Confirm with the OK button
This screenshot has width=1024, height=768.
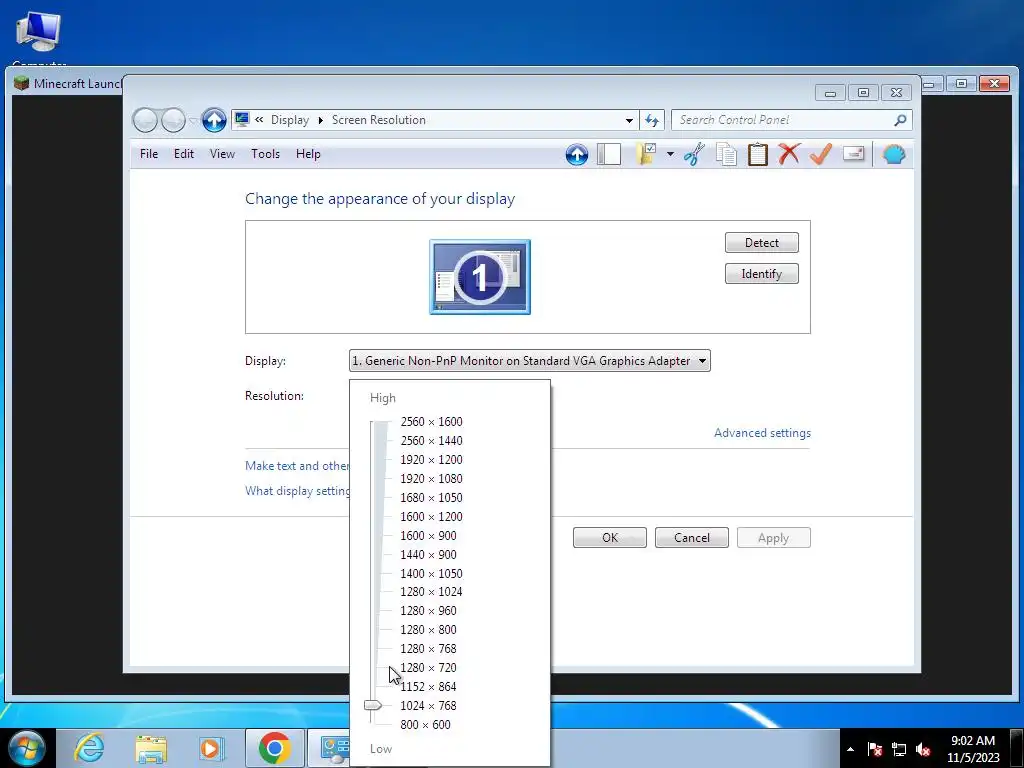click(610, 537)
